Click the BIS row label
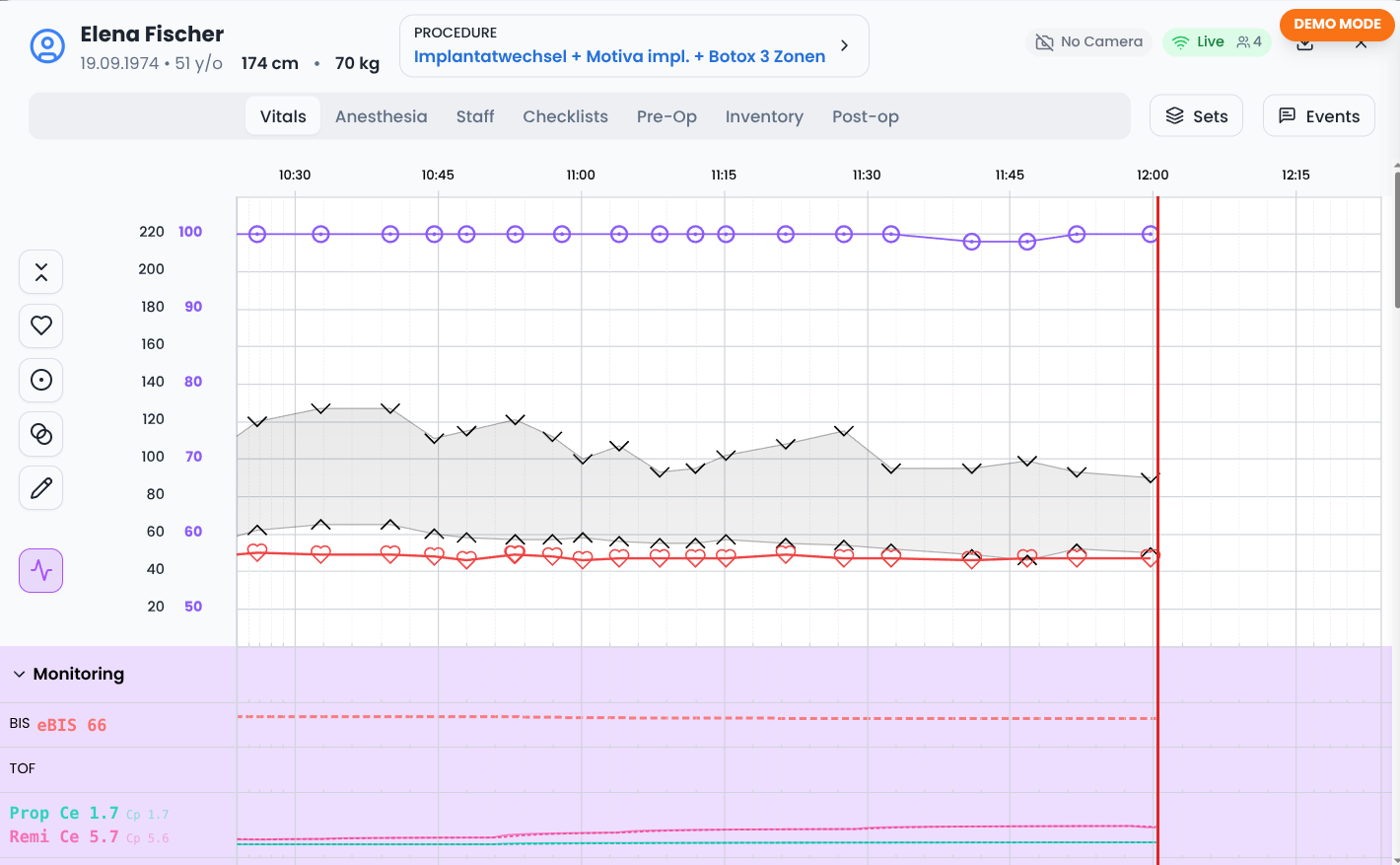Viewport: 1400px width, 865px height. [20, 723]
